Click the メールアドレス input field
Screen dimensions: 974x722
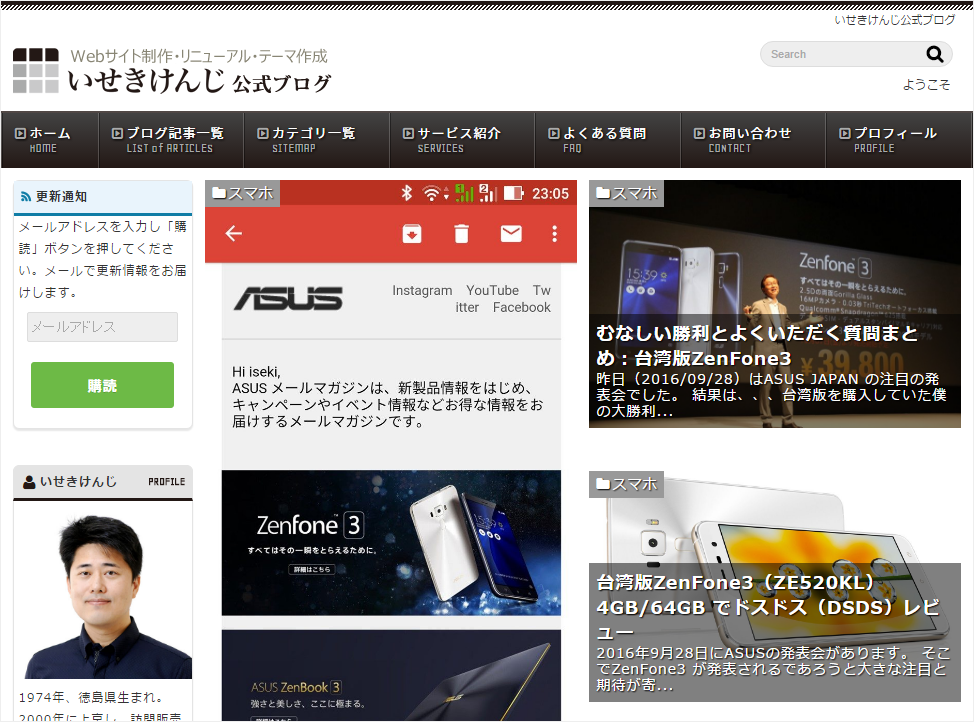click(102, 327)
